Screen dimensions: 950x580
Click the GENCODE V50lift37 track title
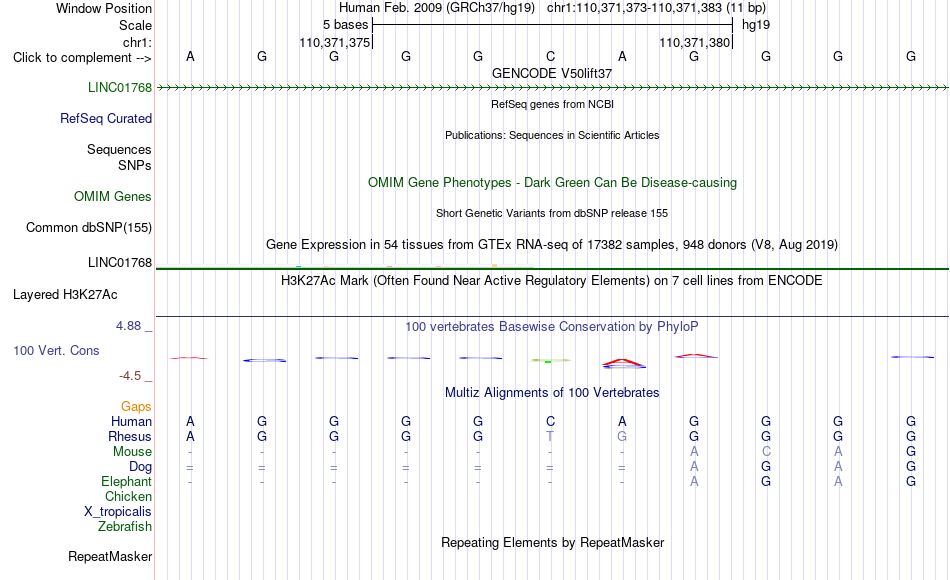[x=552, y=73]
